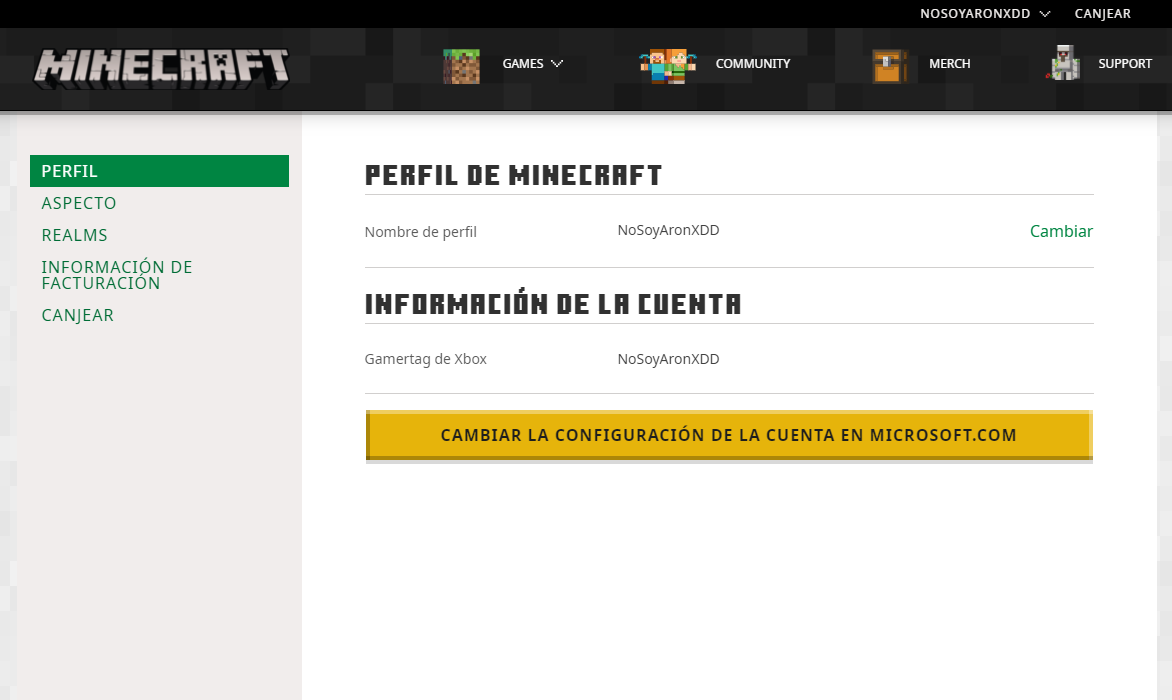Open Información de Facturación in sidebar
This screenshot has width=1172, height=700.
(117, 275)
